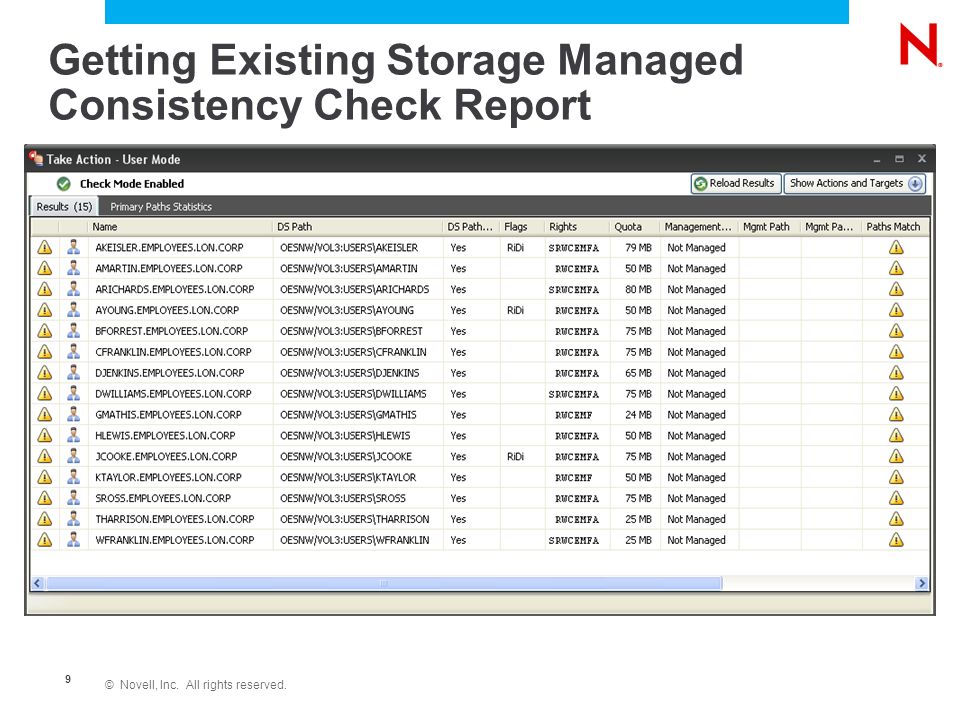The image size is (960, 720).
Task: Click the horizontal scrollbar thumb
Action: tap(384, 583)
